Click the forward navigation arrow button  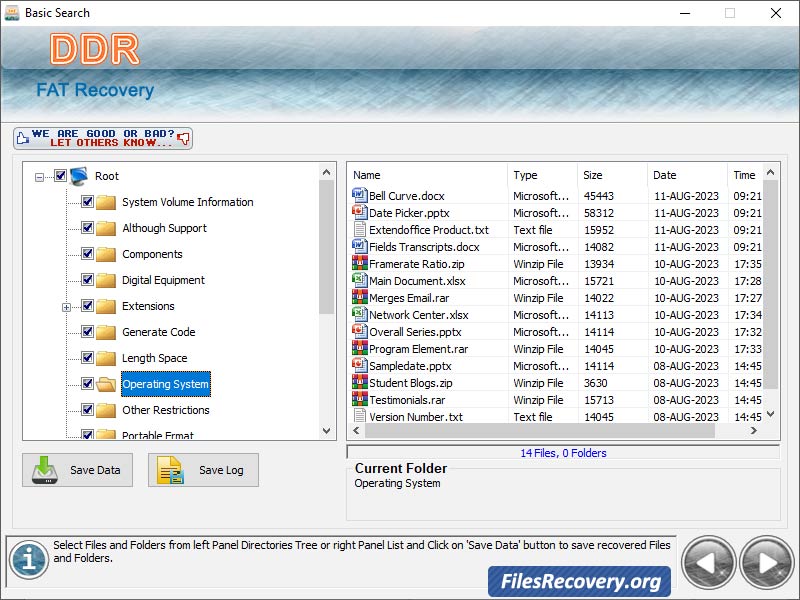pos(766,562)
